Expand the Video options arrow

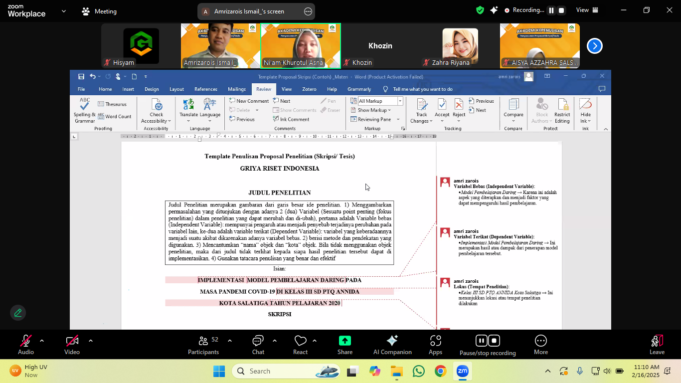(x=91, y=341)
